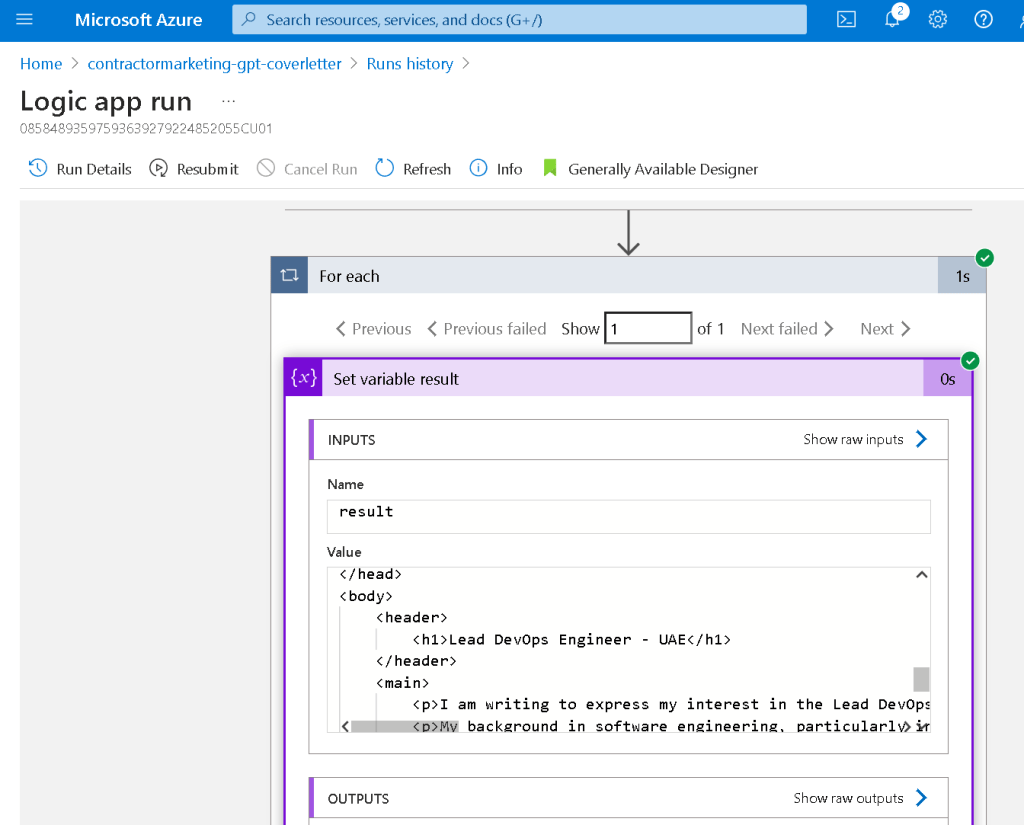Expand Show raw inputs chevron
This screenshot has height=825, width=1024.
(921, 439)
